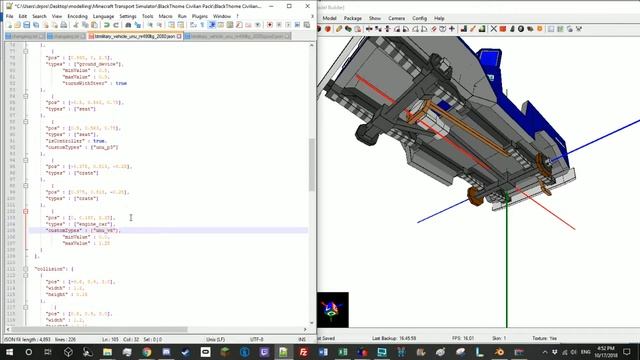Click Save icon in Notepad++ toolbar
The width and height of the screenshot is (640, 360).
click(27, 25)
